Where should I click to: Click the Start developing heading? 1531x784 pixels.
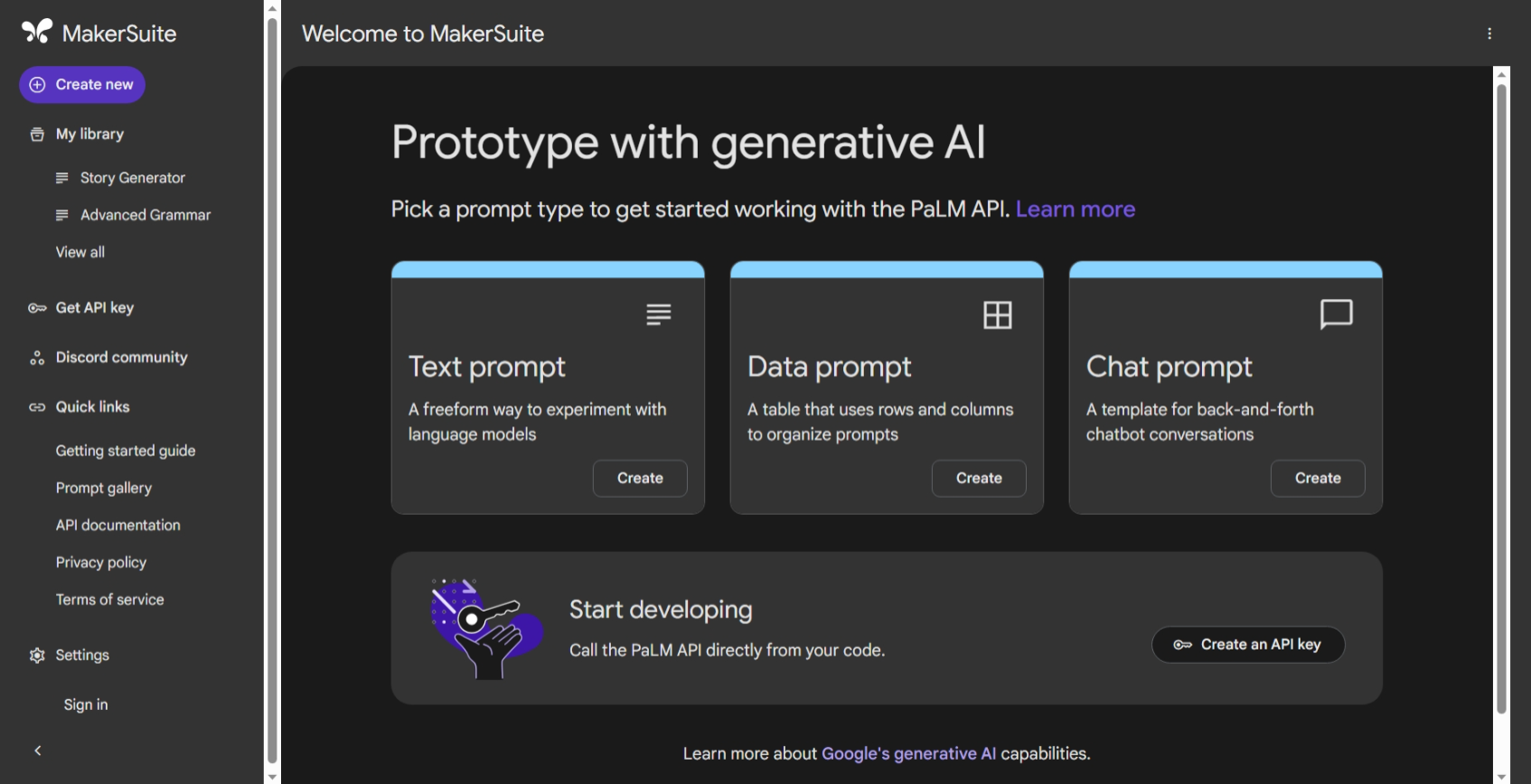tap(661, 611)
